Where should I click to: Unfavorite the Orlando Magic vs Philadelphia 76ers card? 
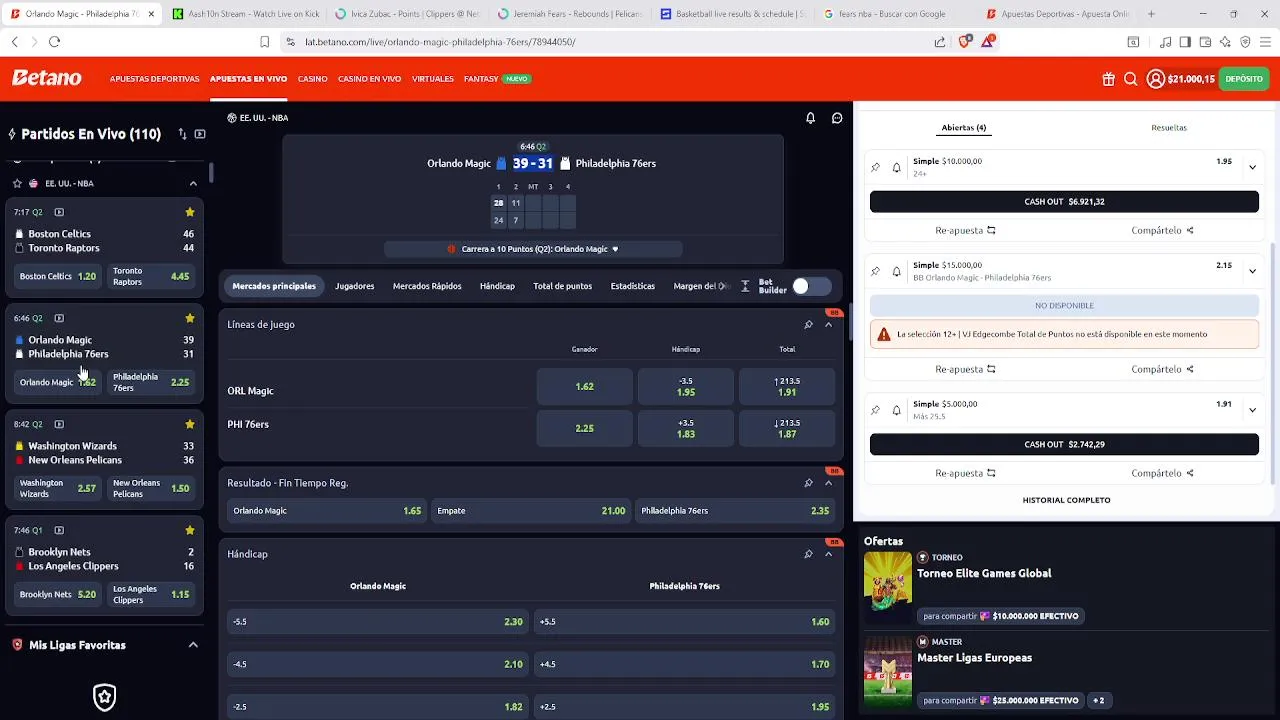click(x=190, y=318)
